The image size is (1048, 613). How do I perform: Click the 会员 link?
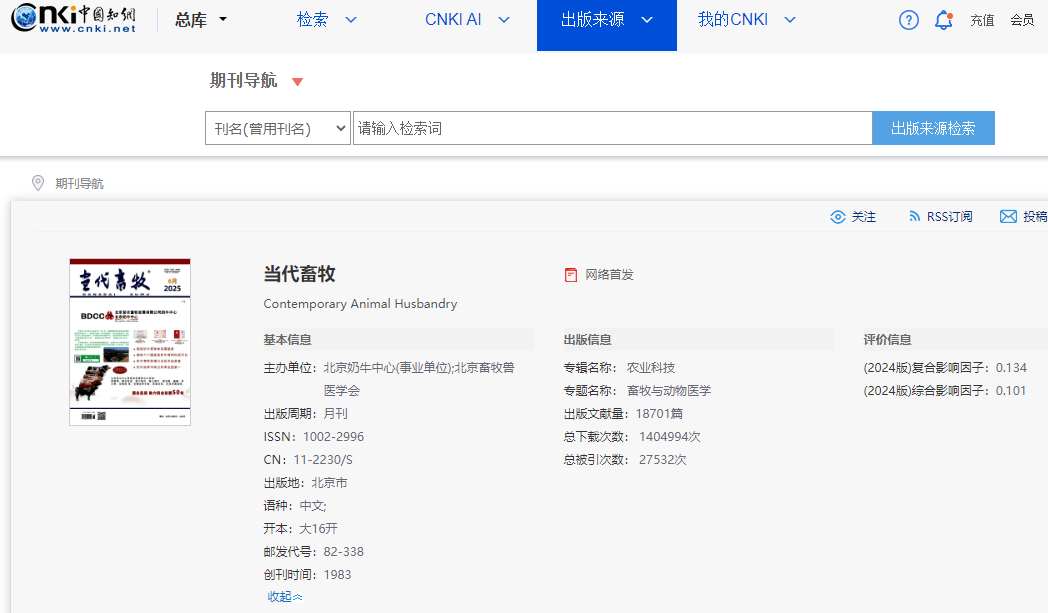[x=1022, y=20]
